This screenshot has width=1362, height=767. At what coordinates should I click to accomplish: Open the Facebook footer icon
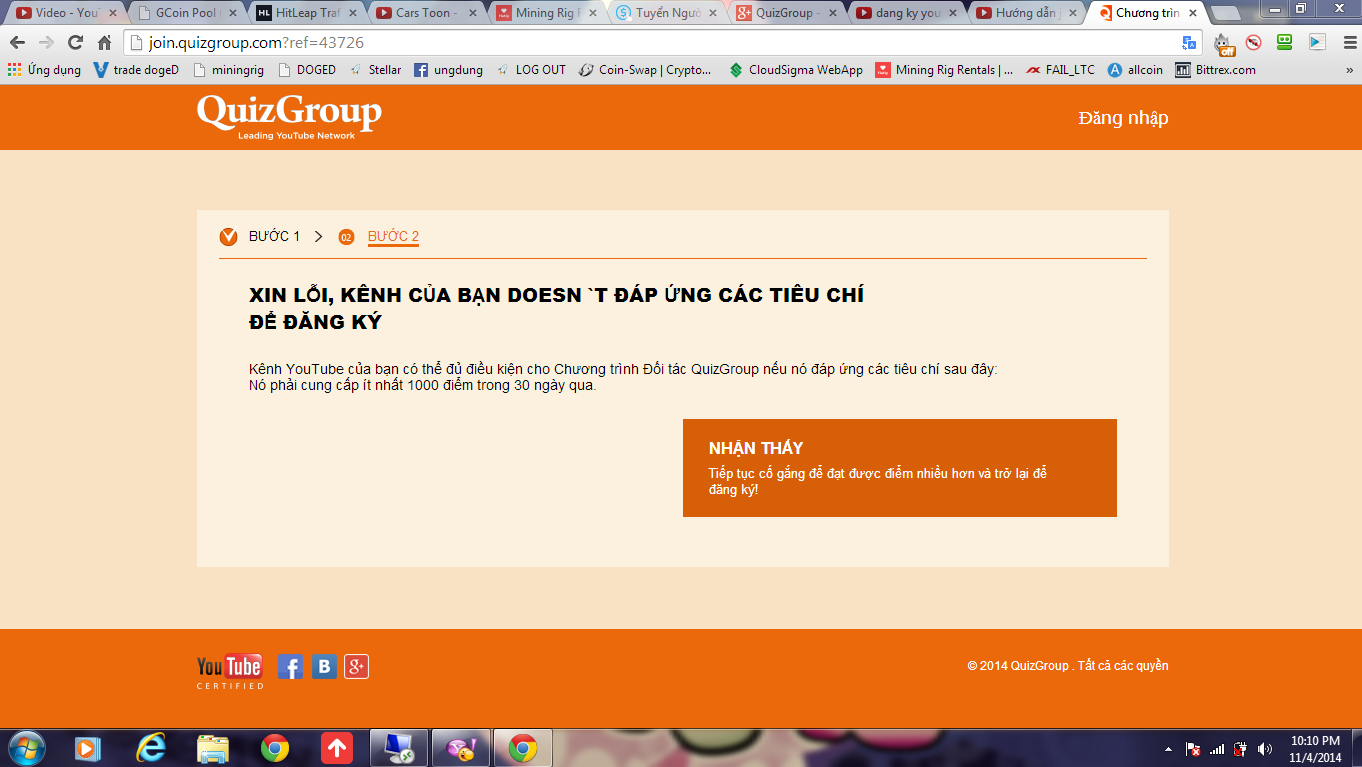290,667
